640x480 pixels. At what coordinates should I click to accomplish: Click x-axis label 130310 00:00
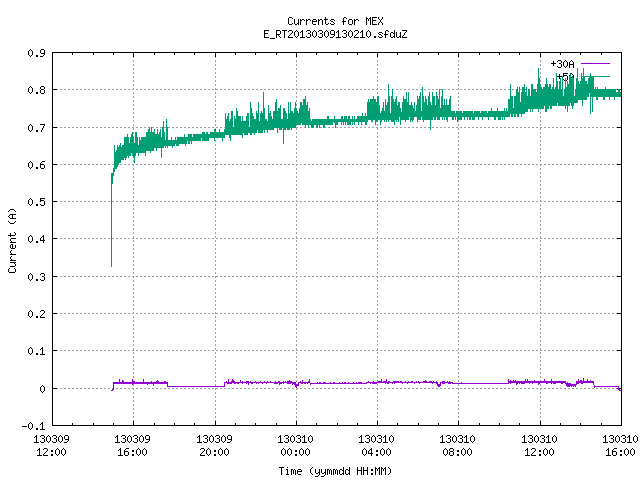click(x=296, y=446)
